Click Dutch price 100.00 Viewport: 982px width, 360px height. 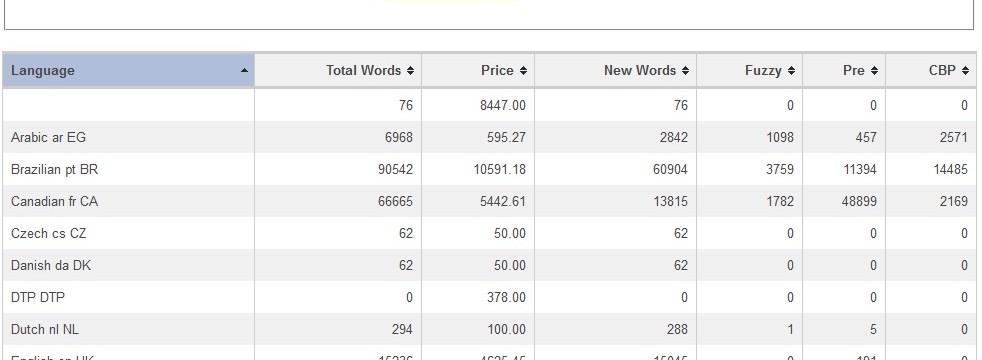pos(506,329)
